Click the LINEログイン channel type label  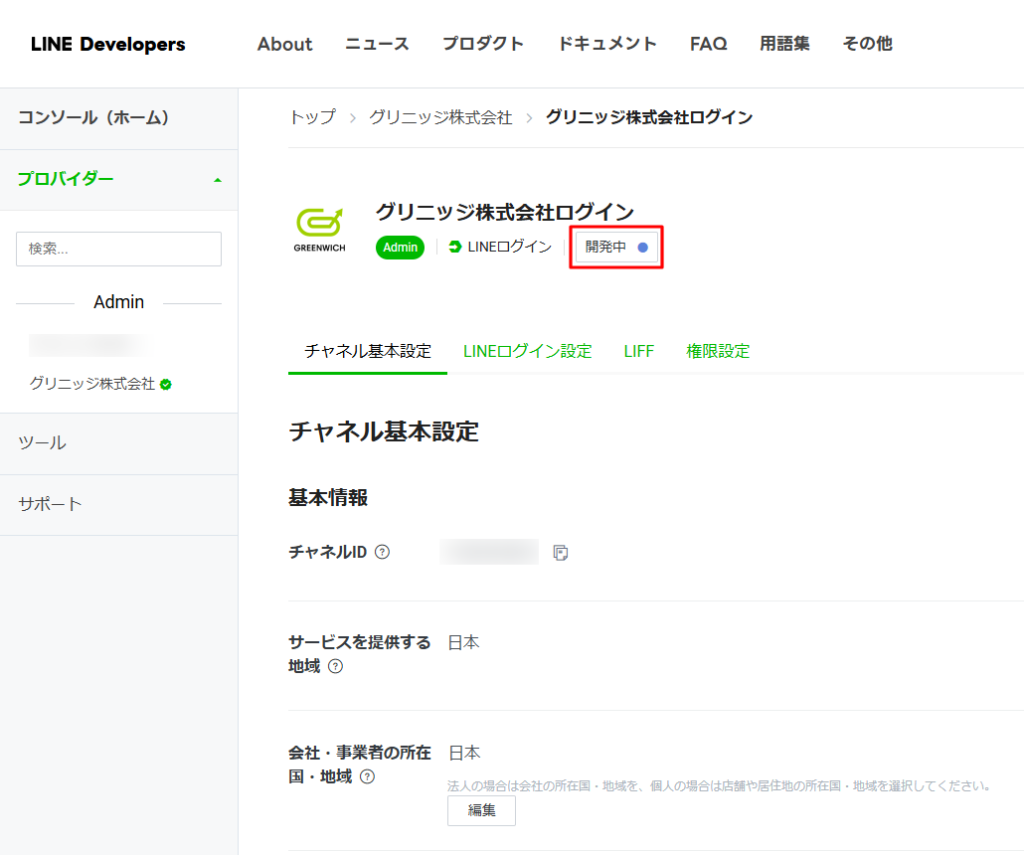509,247
